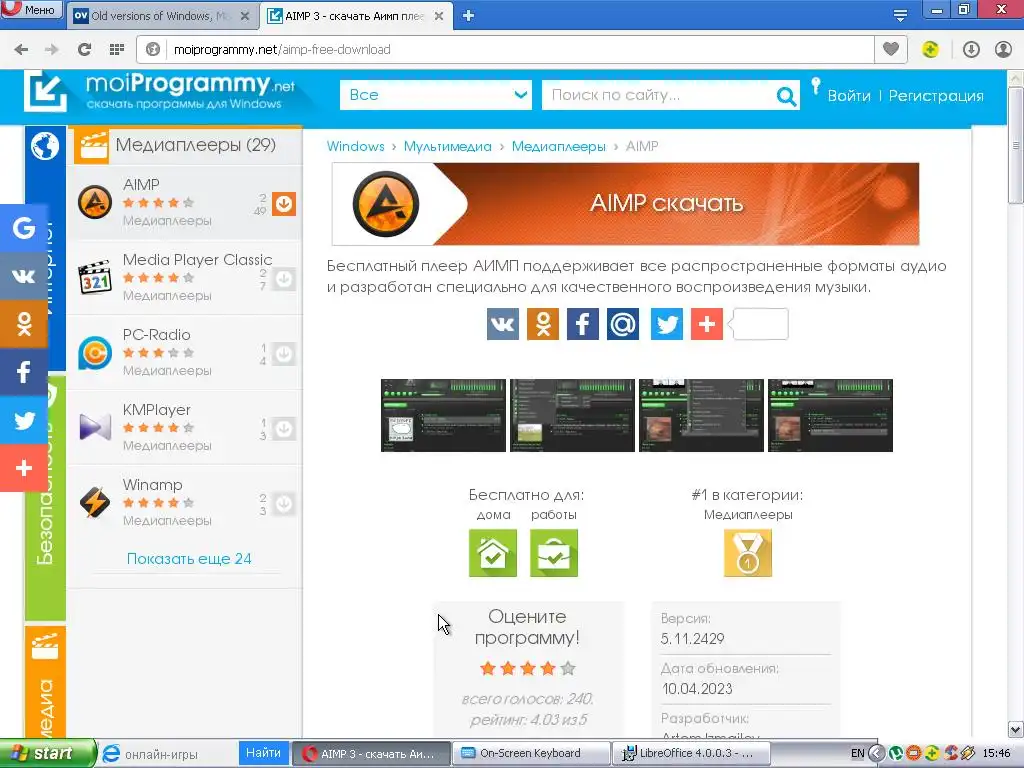Open the Регистрация link
The height and width of the screenshot is (768, 1024).
click(x=936, y=95)
